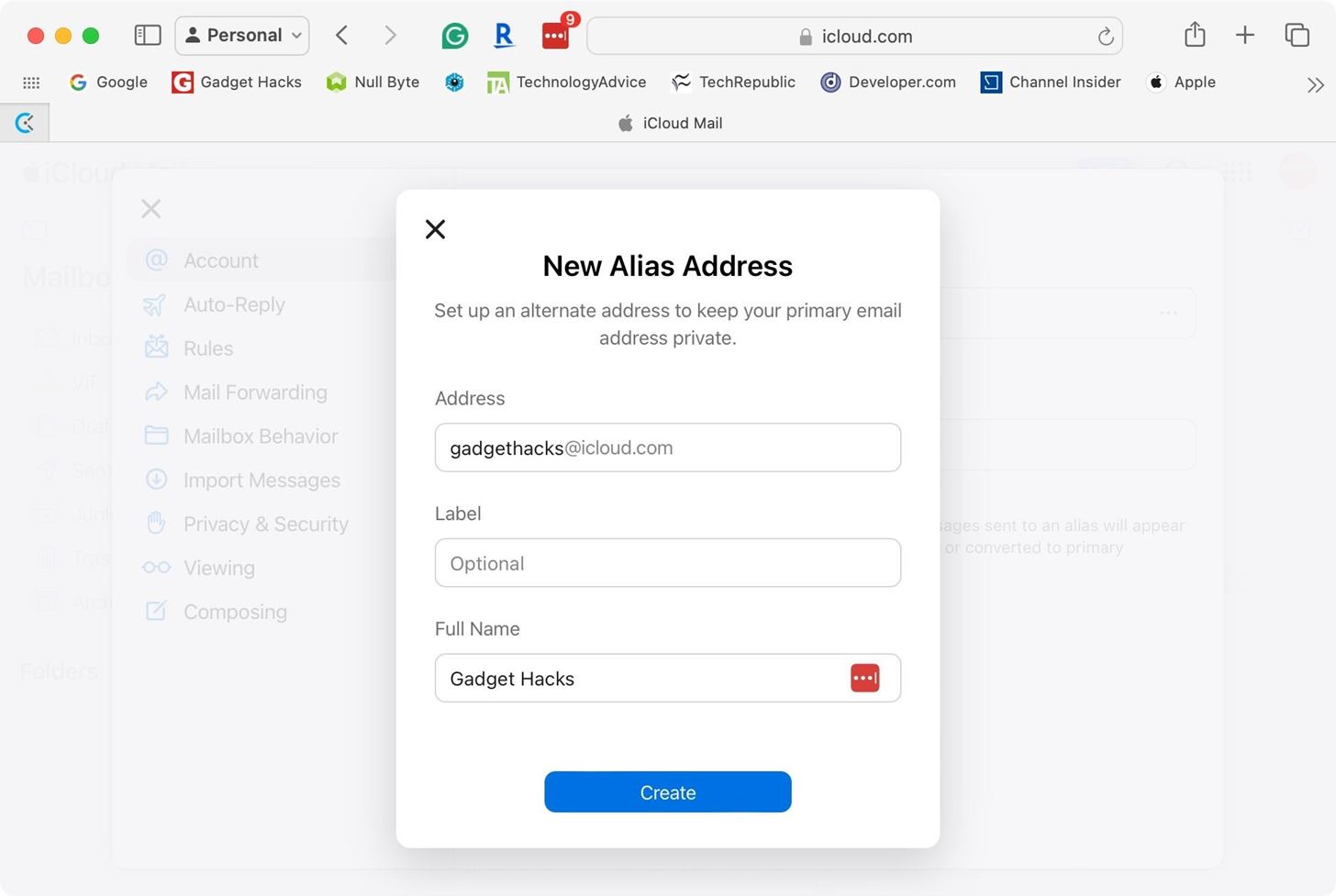Open Auto-Reply settings
Screen dimensions: 1336x896
coord(234,304)
